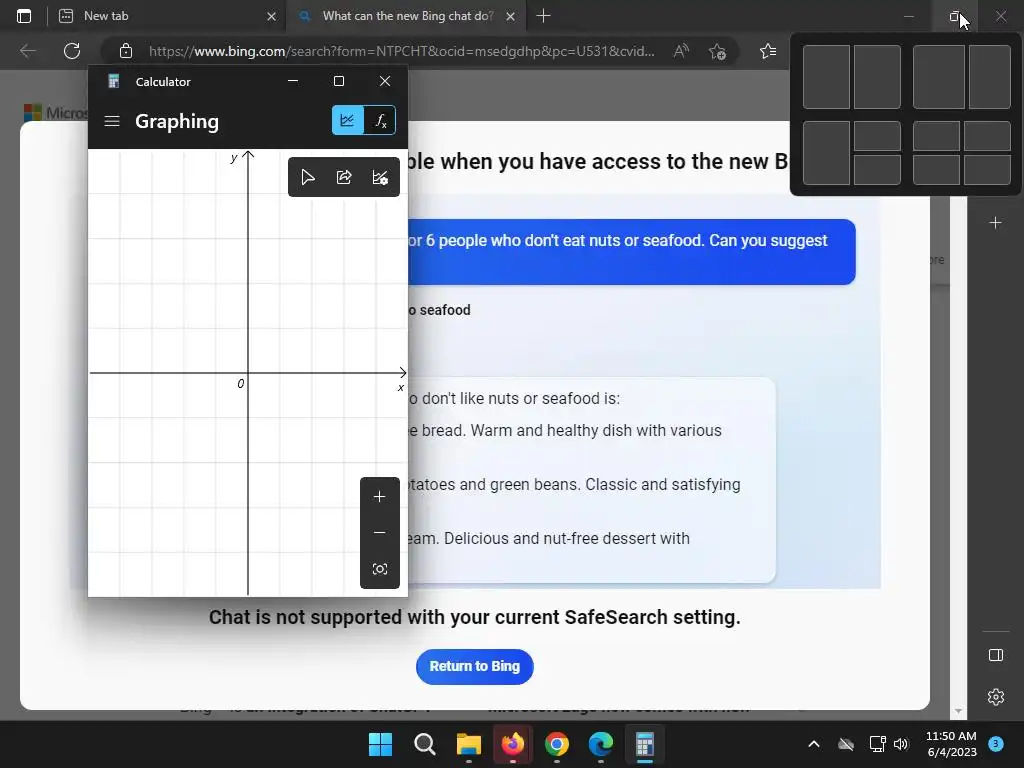Pick tall left zone in three-pane snap layout
Screen dimensions: 1024x768
(x=826, y=153)
